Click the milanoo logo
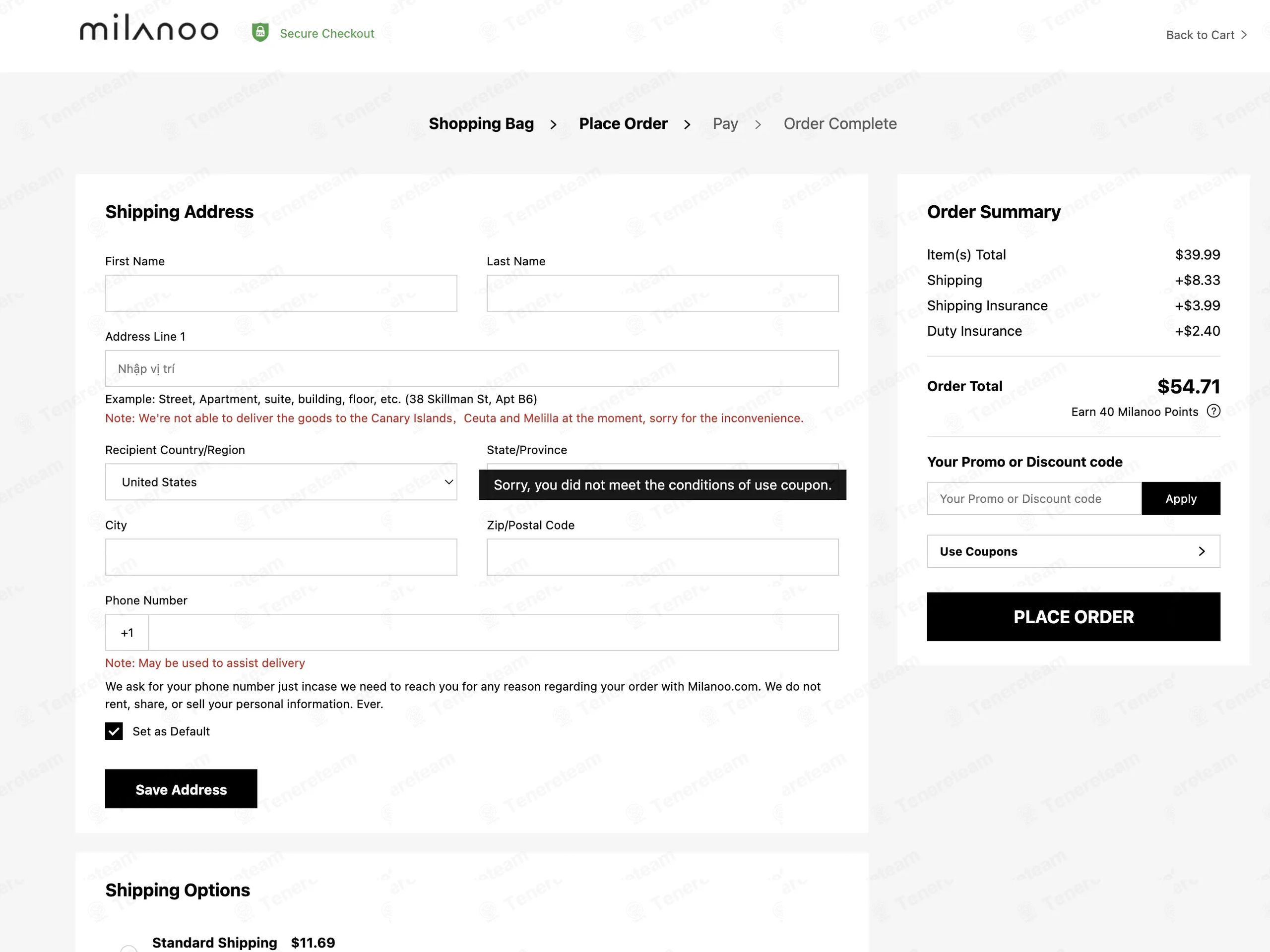Viewport: 1270px width, 952px height. point(149,28)
